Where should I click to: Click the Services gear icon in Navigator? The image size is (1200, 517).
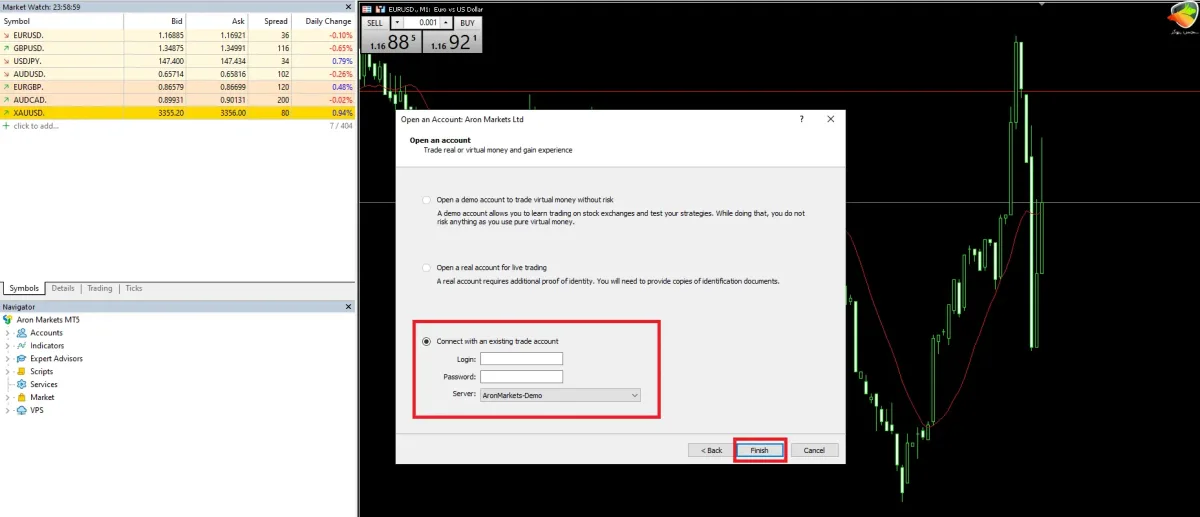point(22,385)
